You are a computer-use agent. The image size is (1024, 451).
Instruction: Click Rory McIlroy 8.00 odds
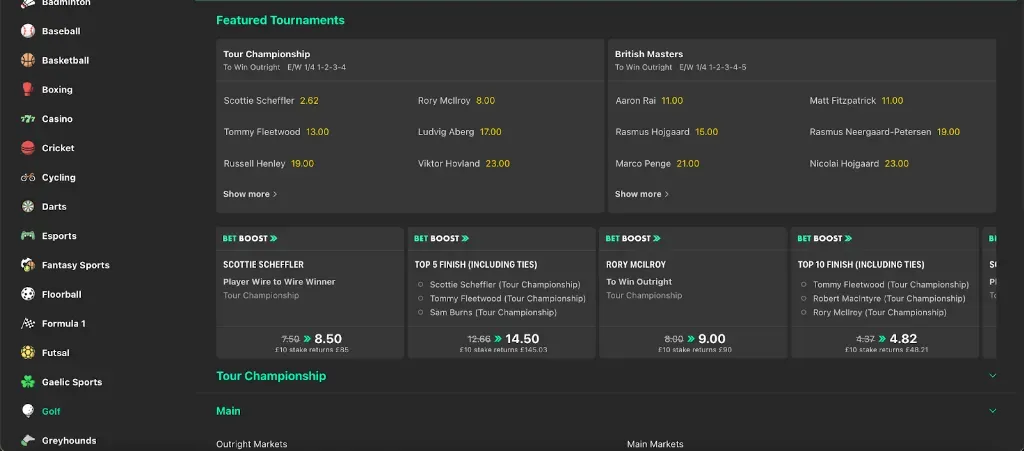485,101
